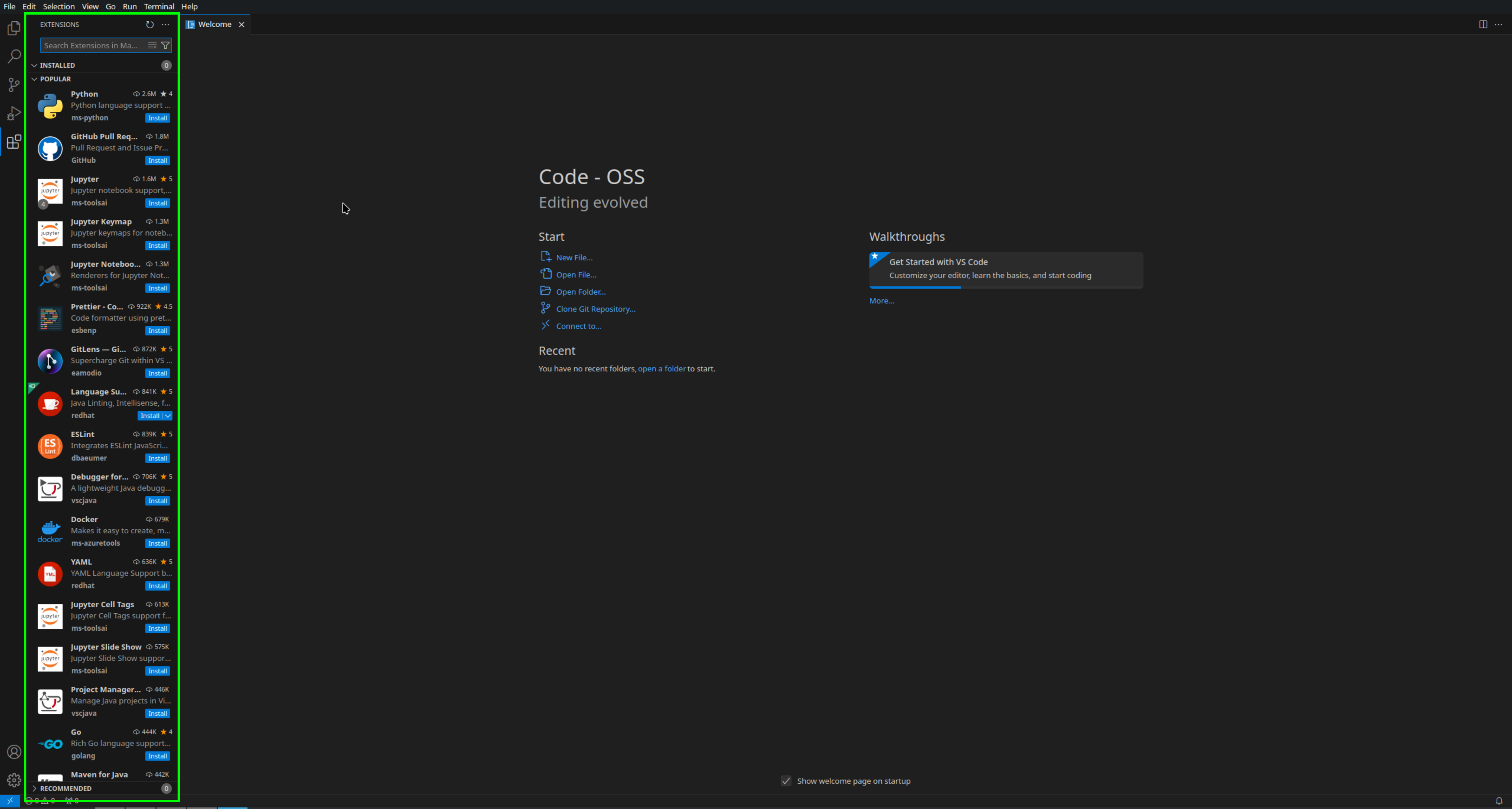Select the Language Support for Java icon

pyautogui.click(x=50, y=404)
